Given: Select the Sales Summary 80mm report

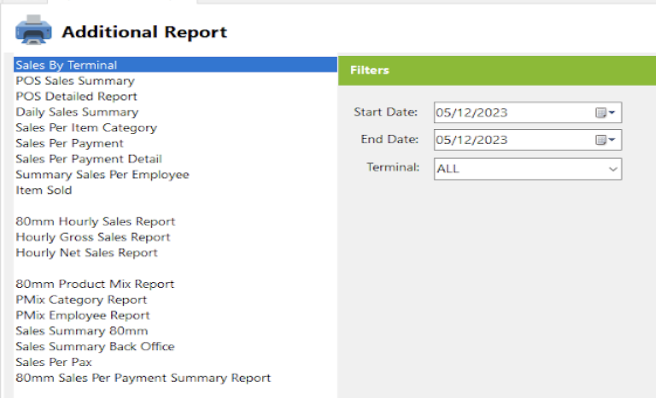Looking at the screenshot, I should coord(82,331).
